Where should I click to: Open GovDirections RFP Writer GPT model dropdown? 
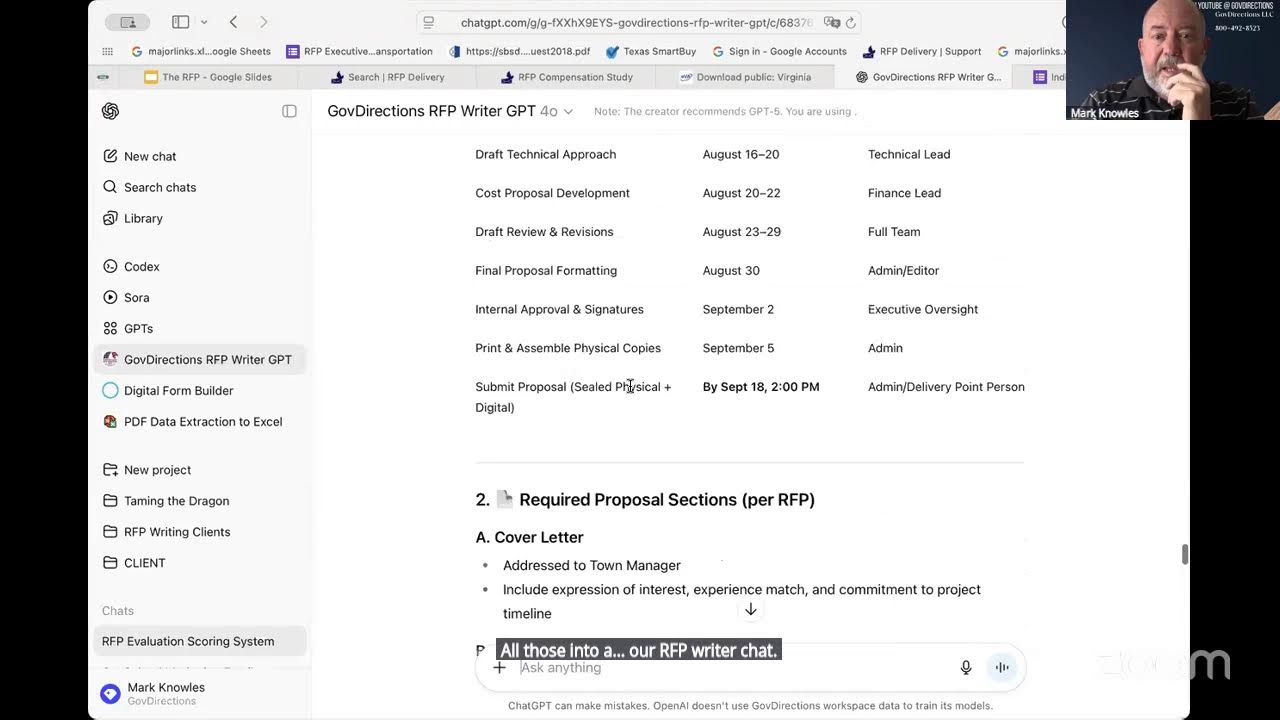(x=450, y=111)
